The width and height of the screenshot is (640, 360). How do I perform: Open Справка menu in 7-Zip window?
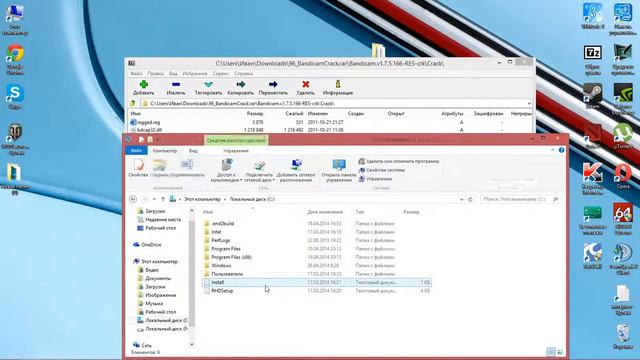click(x=244, y=73)
